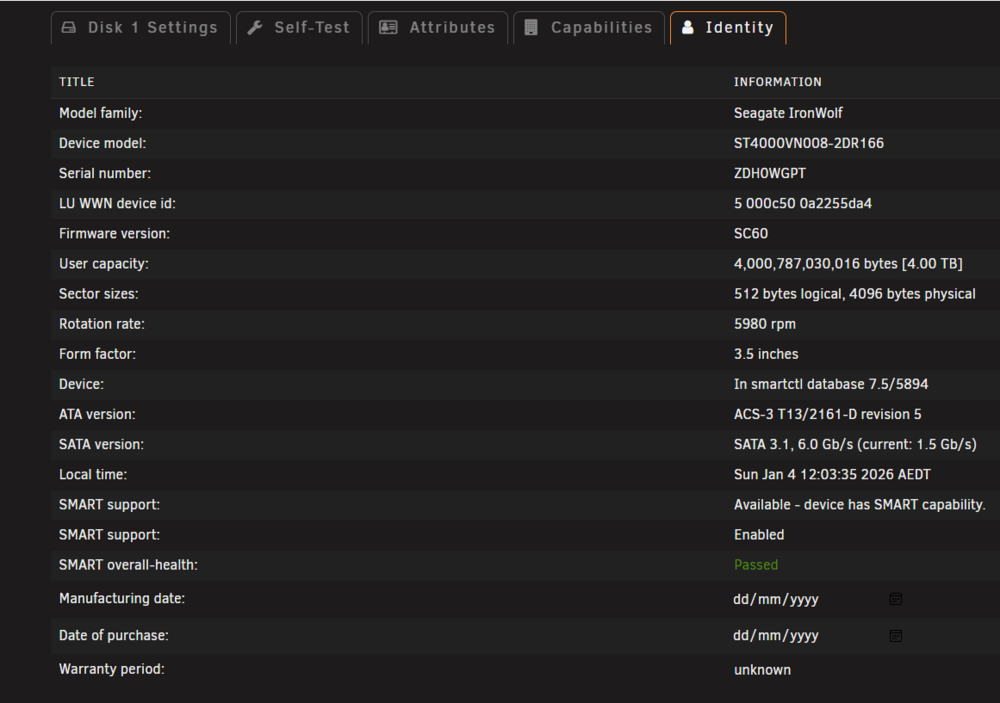Image resolution: width=1000 pixels, height=703 pixels.
Task: Click the INFORMATION column header
Action: [777, 82]
